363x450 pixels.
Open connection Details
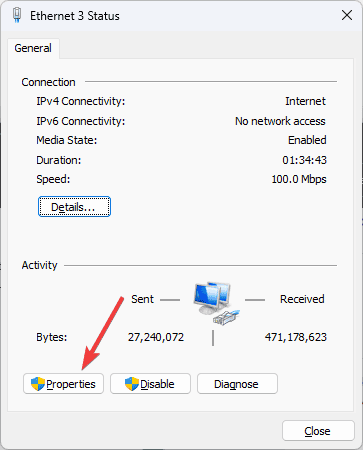coord(74,207)
